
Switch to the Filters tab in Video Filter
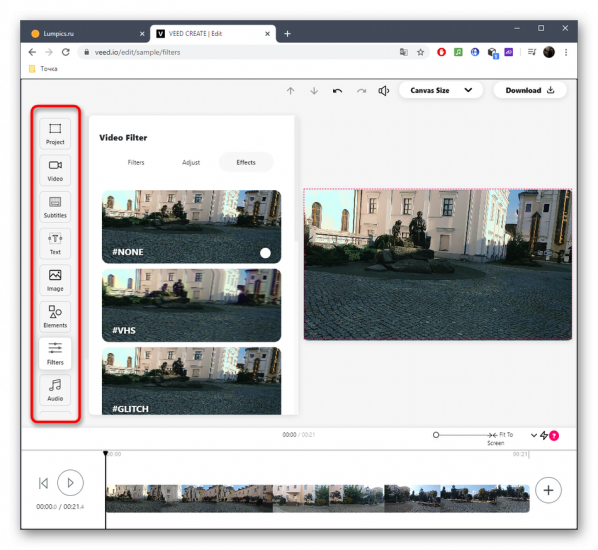tap(136, 162)
